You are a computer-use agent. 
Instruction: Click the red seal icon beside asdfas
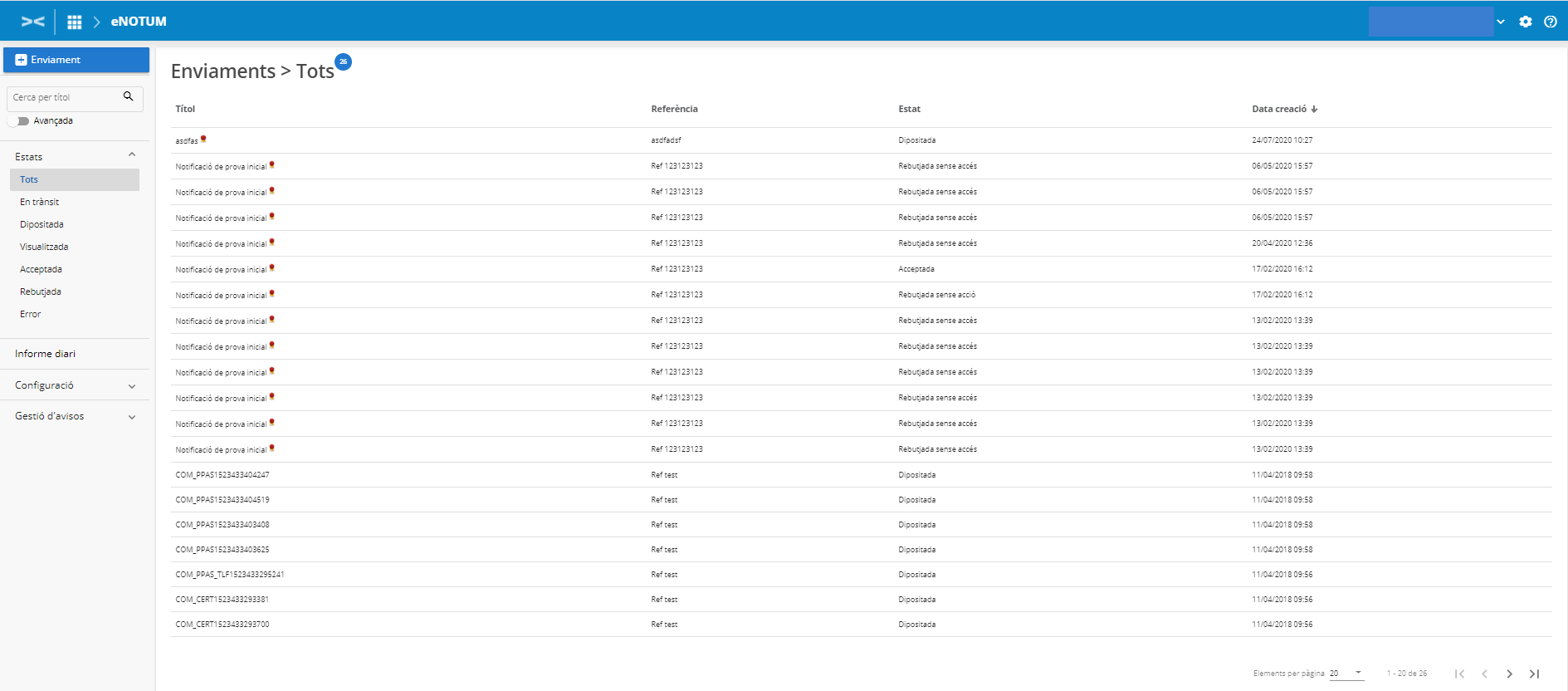pyautogui.click(x=203, y=139)
